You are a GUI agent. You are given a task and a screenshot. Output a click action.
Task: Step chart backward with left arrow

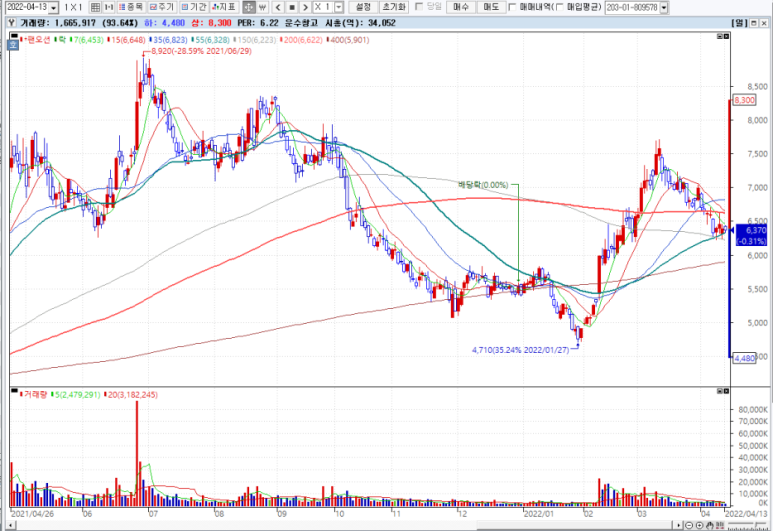(278, 7)
